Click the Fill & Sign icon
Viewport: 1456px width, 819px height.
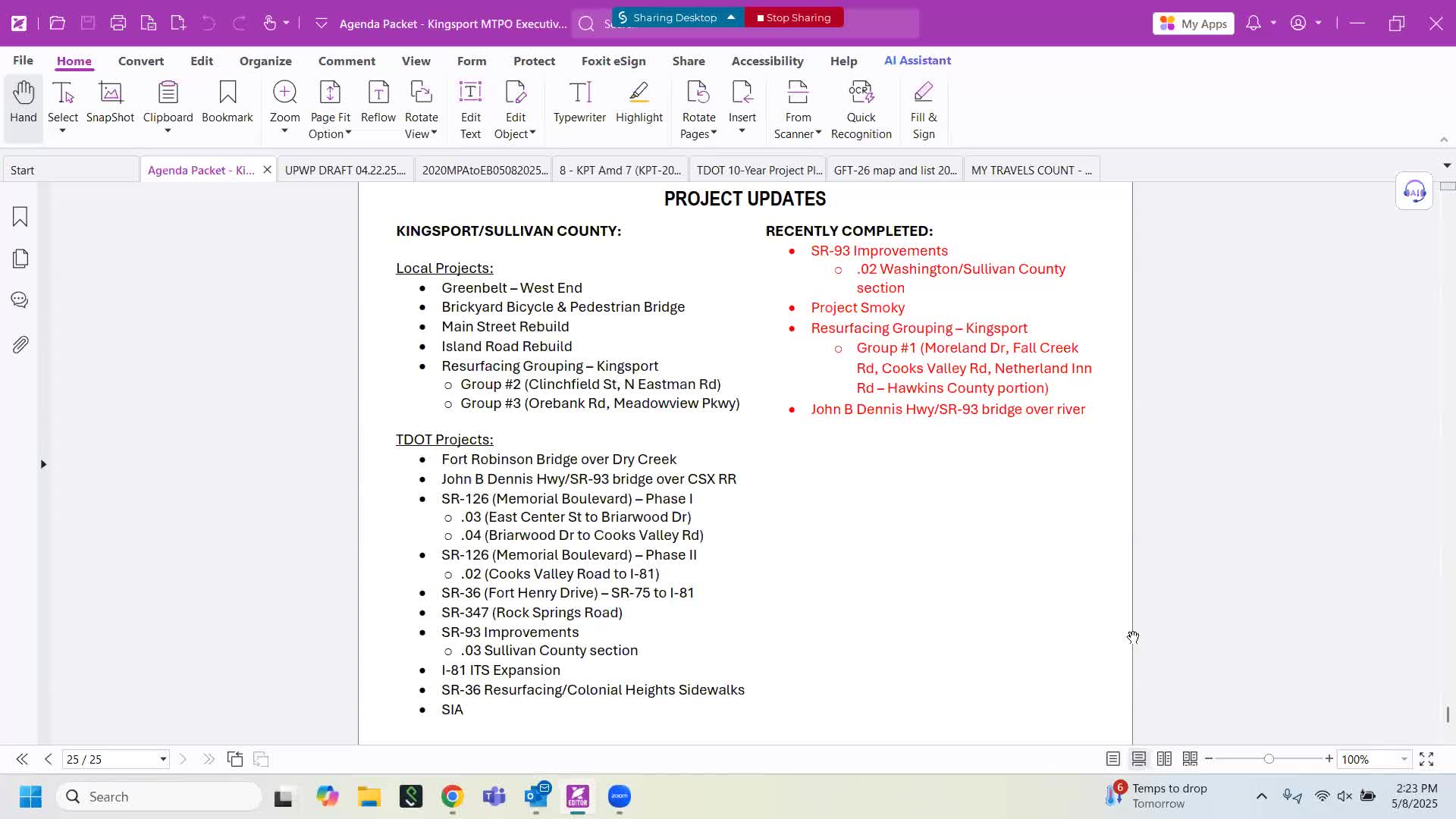point(923,93)
